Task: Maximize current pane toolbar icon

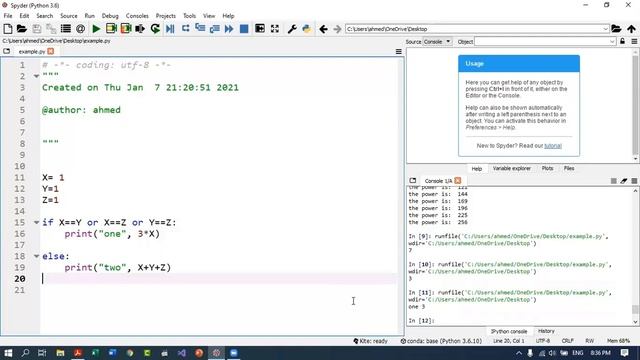Action: pyautogui.click(x=260, y=29)
